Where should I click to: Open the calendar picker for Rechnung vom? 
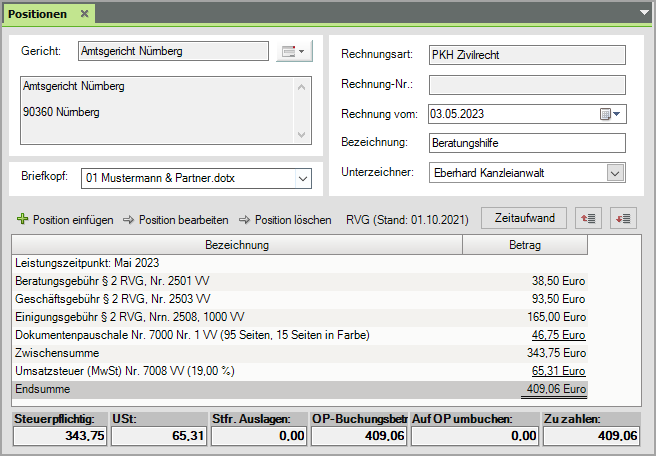pyautogui.click(x=610, y=114)
